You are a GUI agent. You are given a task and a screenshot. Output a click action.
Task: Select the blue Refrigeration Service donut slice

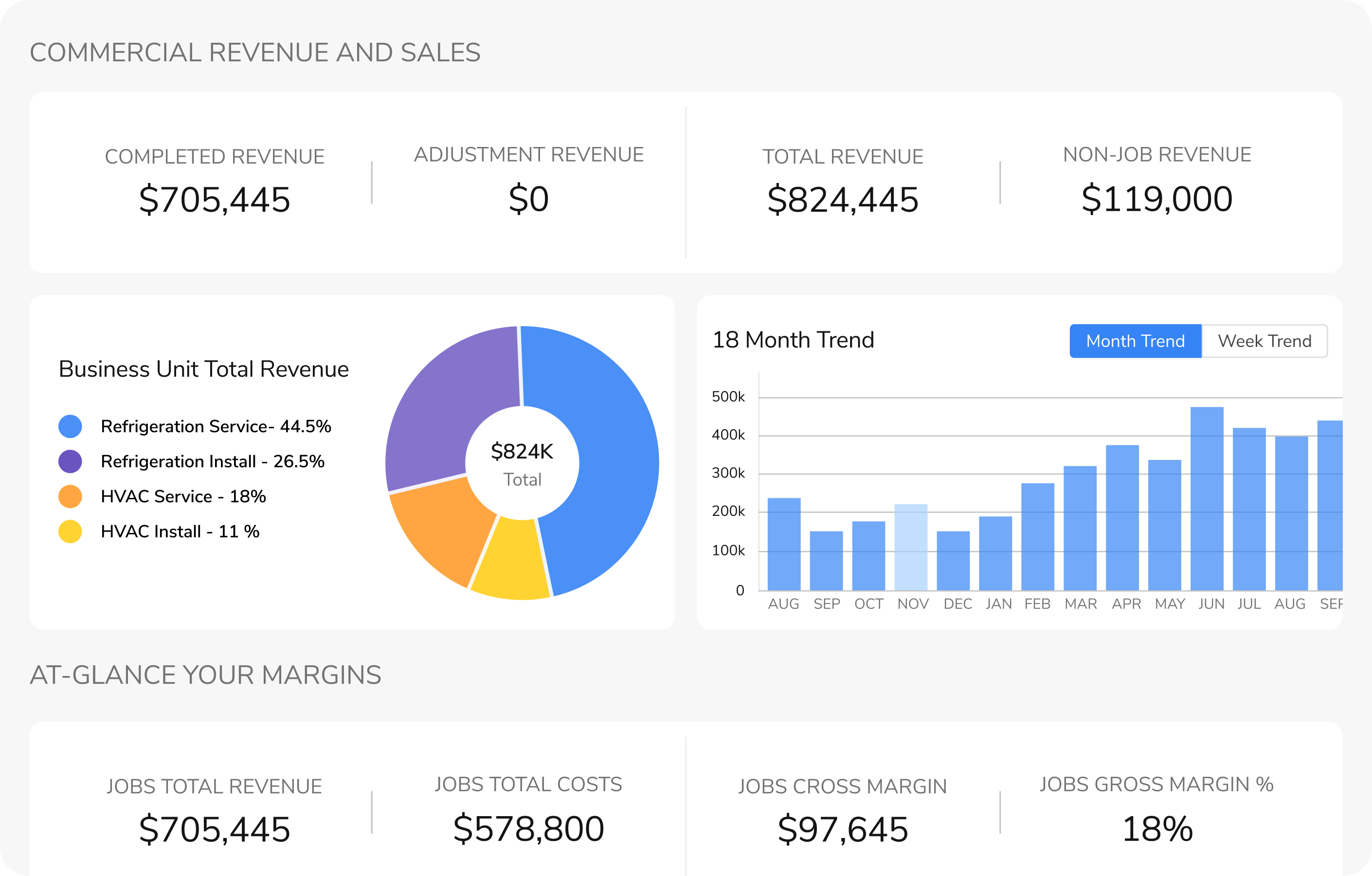[x=613, y=462]
